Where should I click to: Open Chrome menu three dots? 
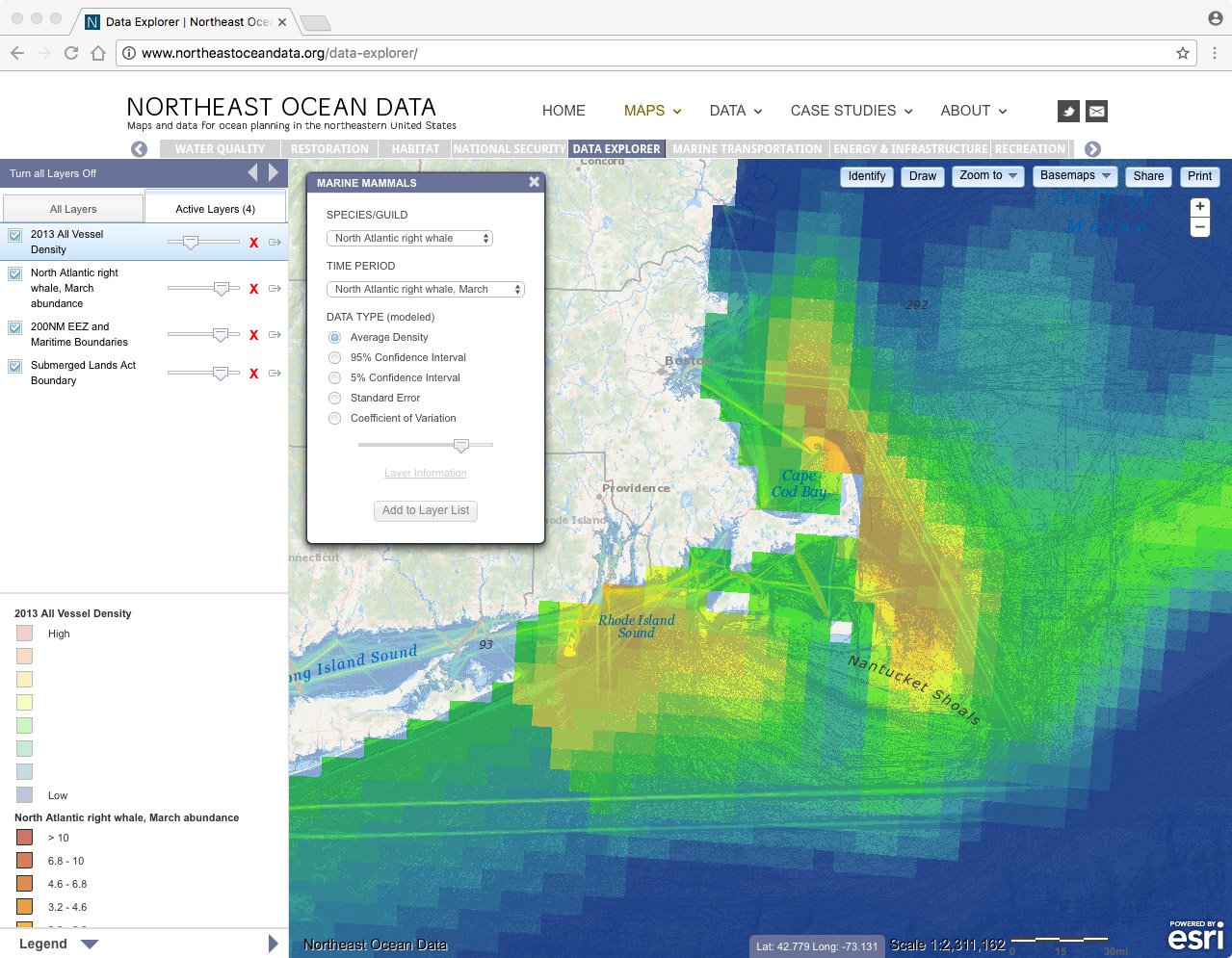click(1215, 53)
